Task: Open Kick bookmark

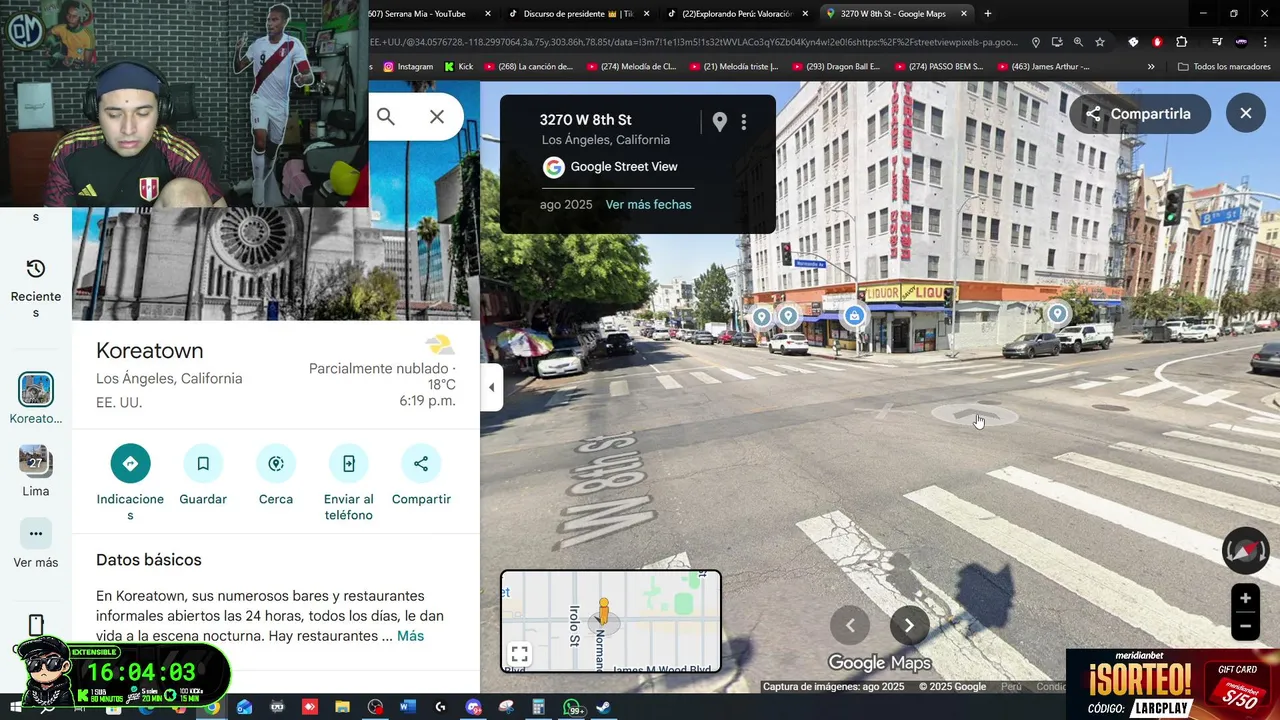Action: pos(459,67)
